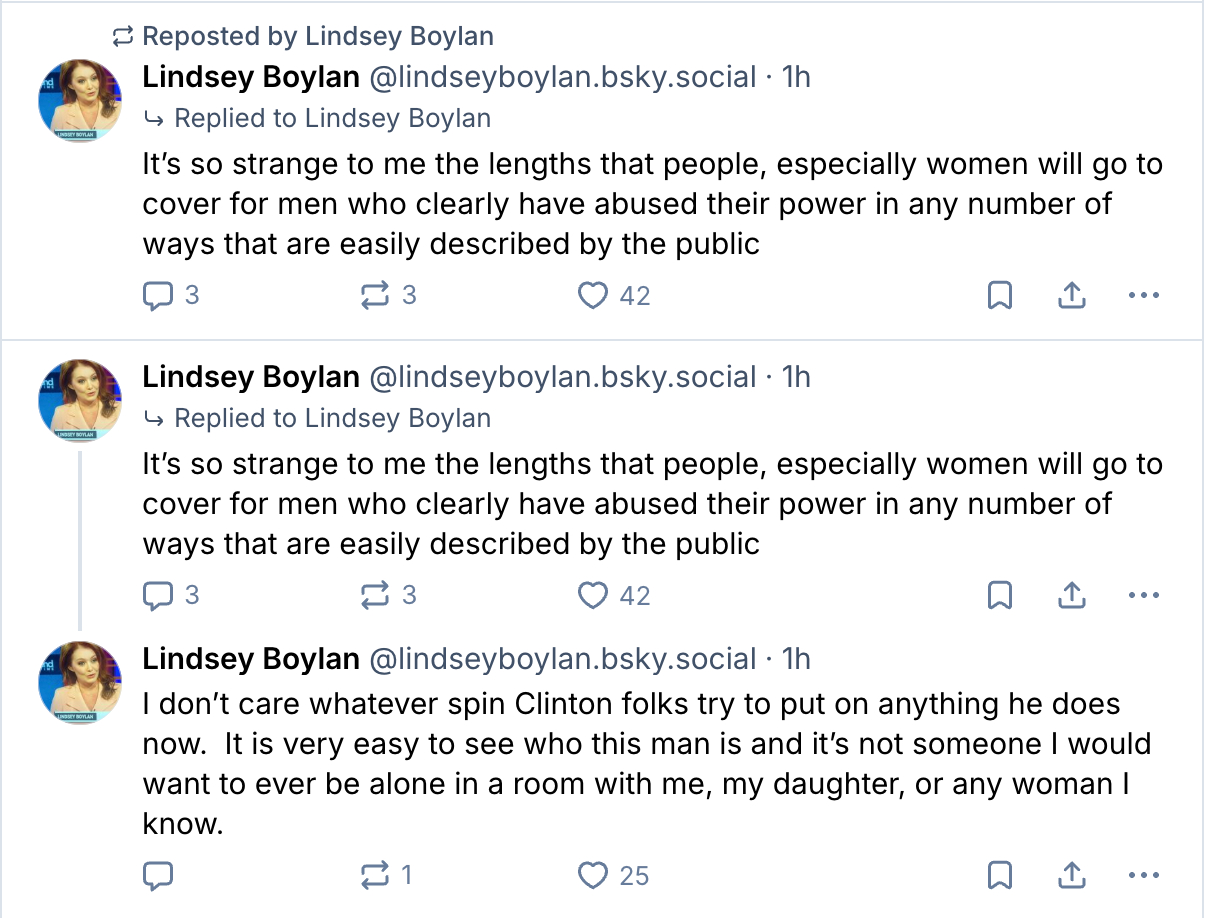1208x918 pixels.
Task: Bookmark the first post
Action: click(999, 295)
